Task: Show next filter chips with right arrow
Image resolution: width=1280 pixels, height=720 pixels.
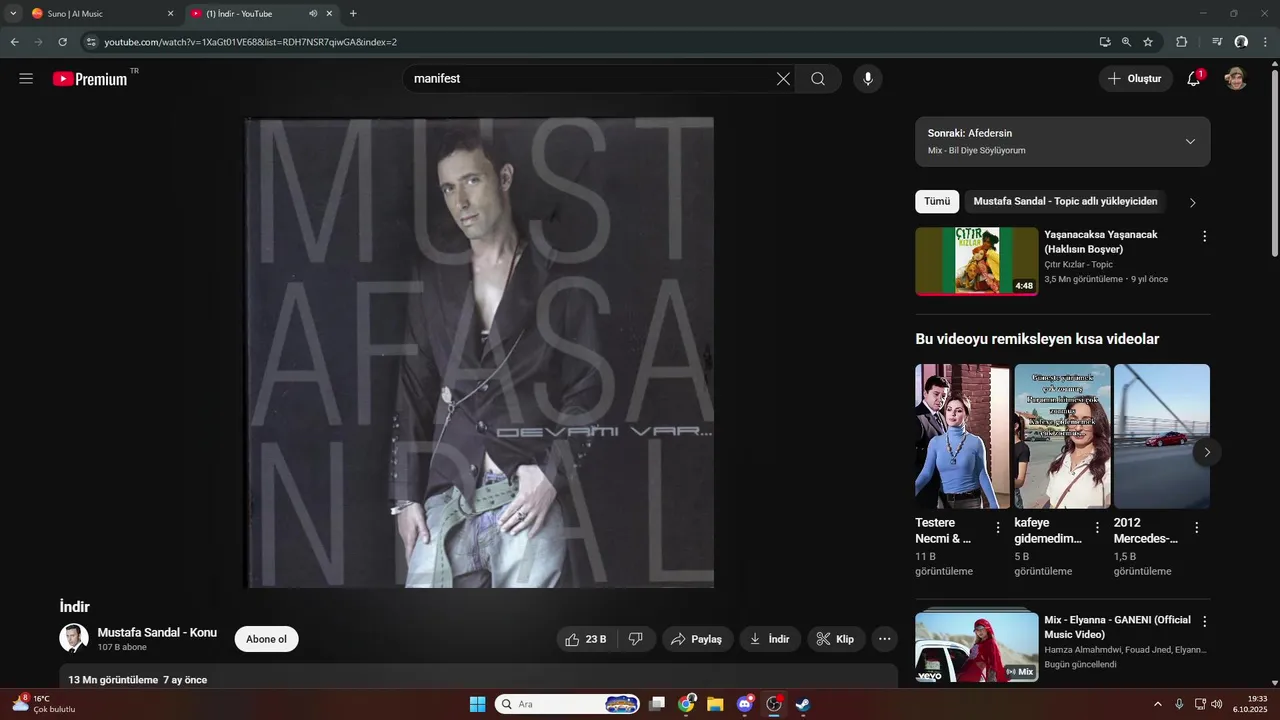Action: tap(1192, 202)
